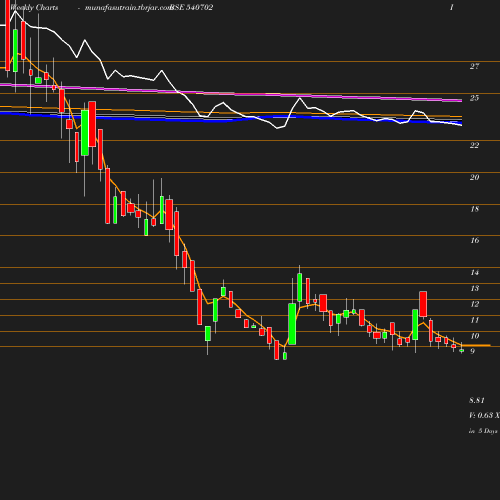
Task: Click the price axis label 12
Action: [475, 304]
